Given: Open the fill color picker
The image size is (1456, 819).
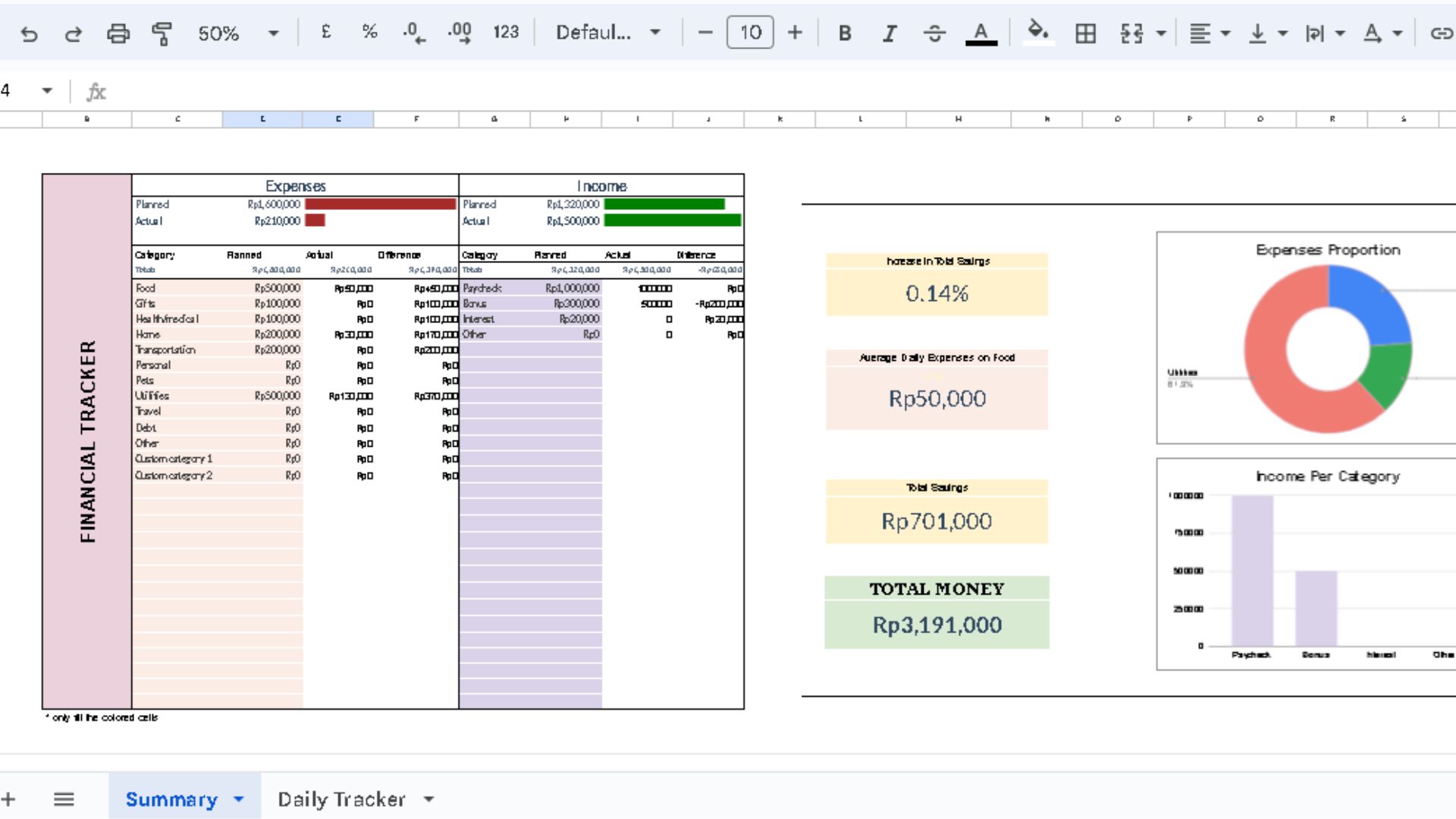Looking at the screenshot, I should (x=1038, y=32).
